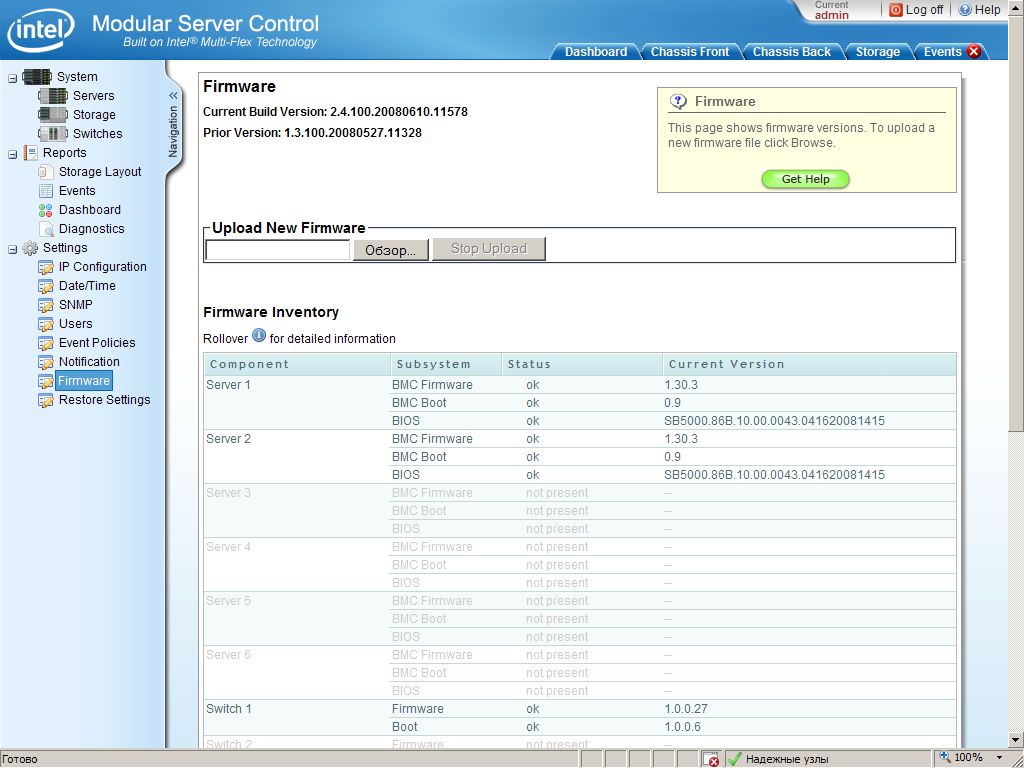Viewport: 1024px width, 768px height.
Task: Click the Switches icon in System tree
Action: pos(52,134)
